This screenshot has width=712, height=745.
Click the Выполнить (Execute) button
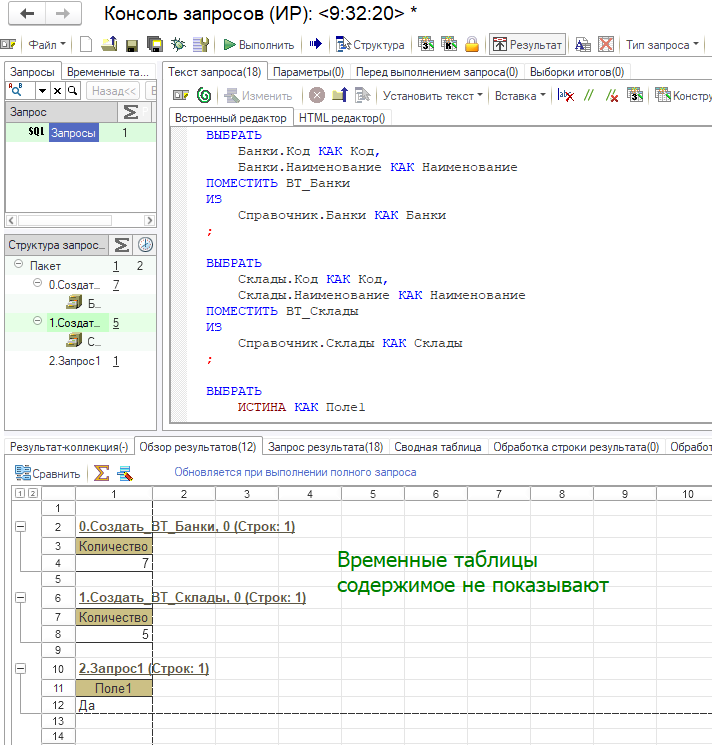pos(259,45)
